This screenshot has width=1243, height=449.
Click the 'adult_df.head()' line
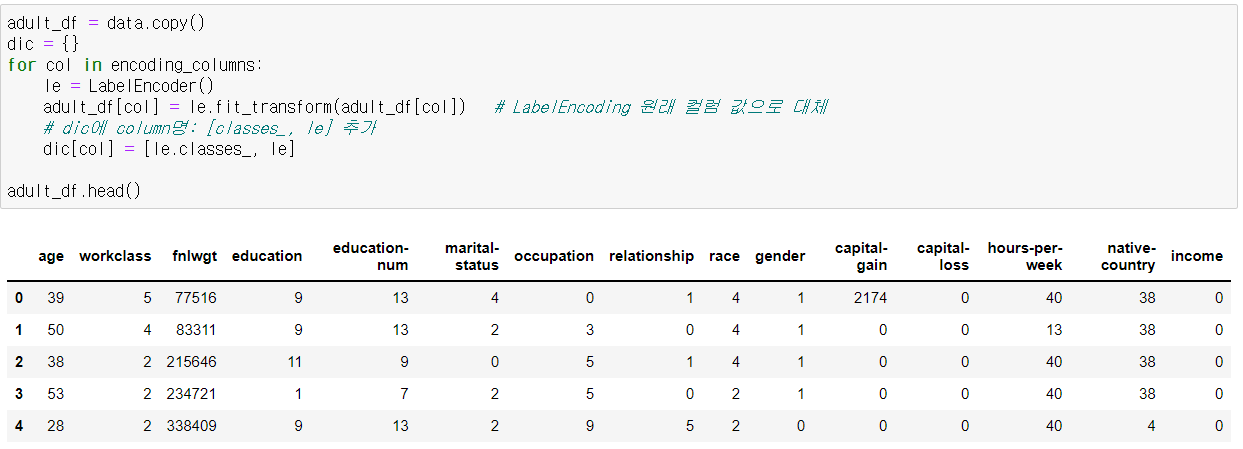point(74,191)
